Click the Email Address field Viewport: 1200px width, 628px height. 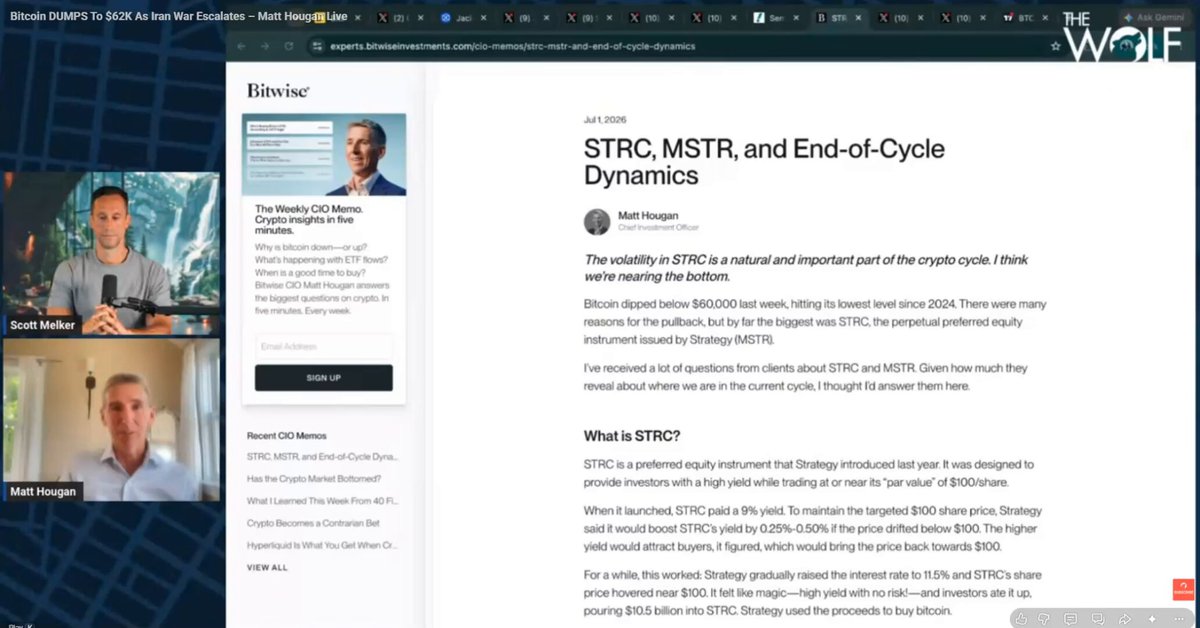point(324,347)
